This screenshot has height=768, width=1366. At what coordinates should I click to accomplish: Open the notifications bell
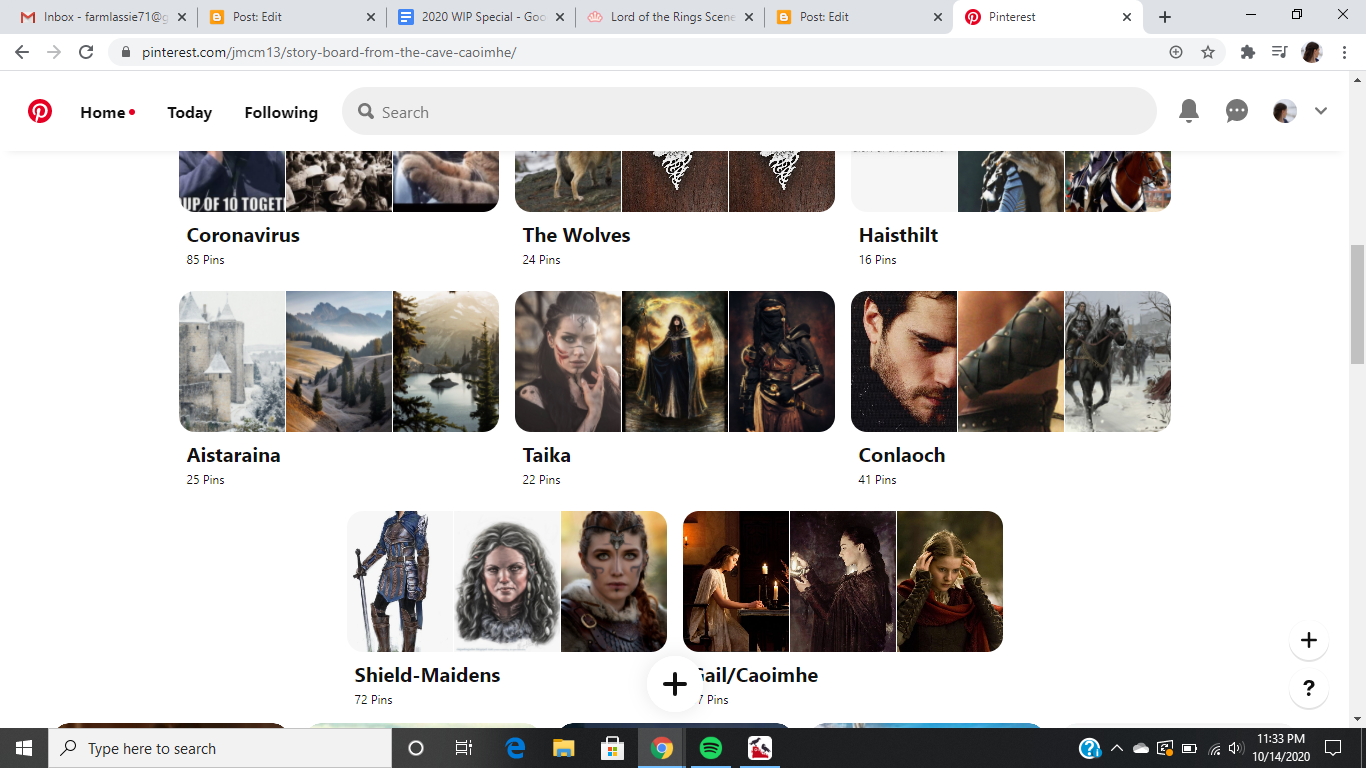(1189, 111)
